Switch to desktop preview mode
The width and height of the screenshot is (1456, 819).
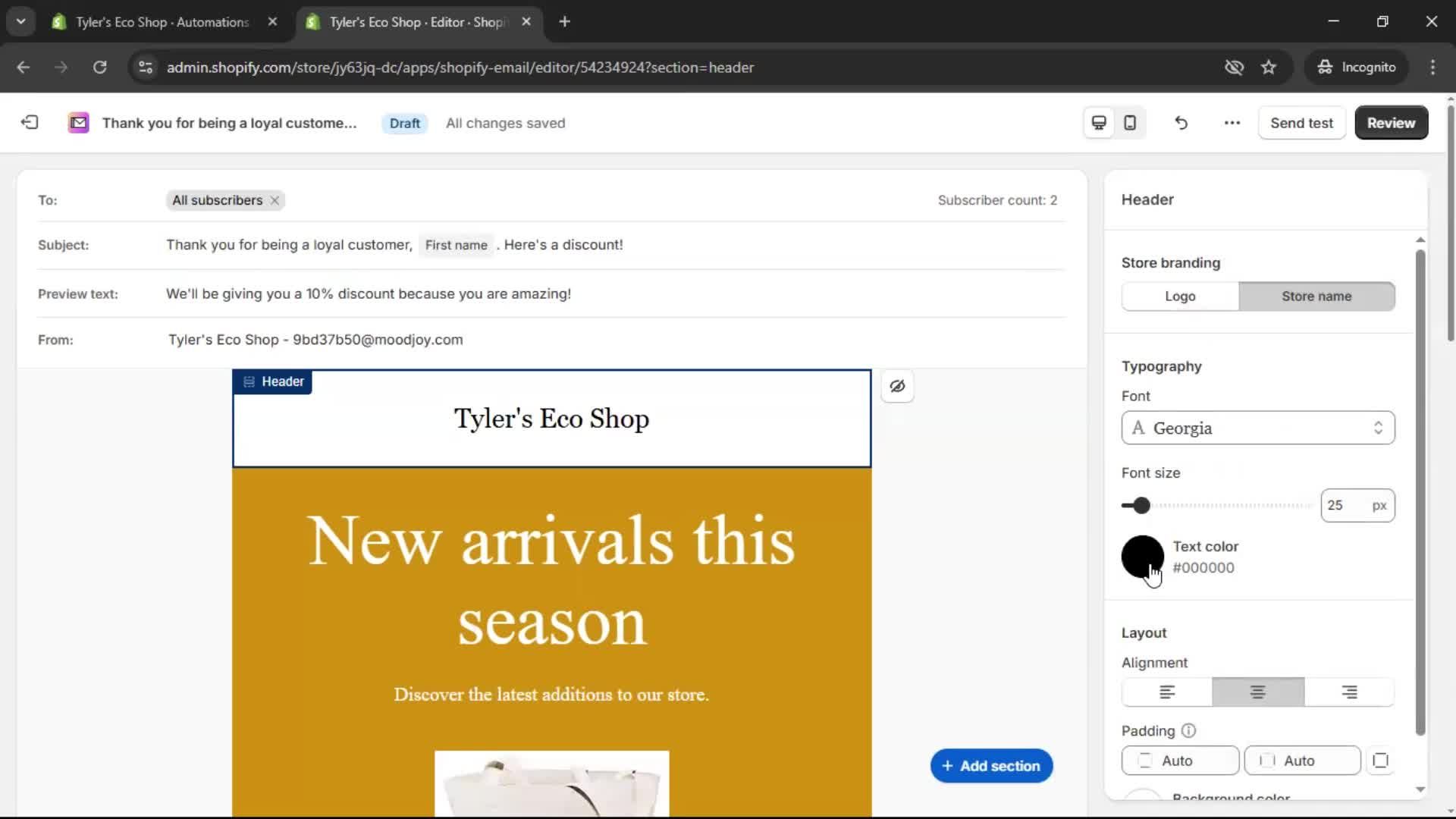[x=1098, y=122]
